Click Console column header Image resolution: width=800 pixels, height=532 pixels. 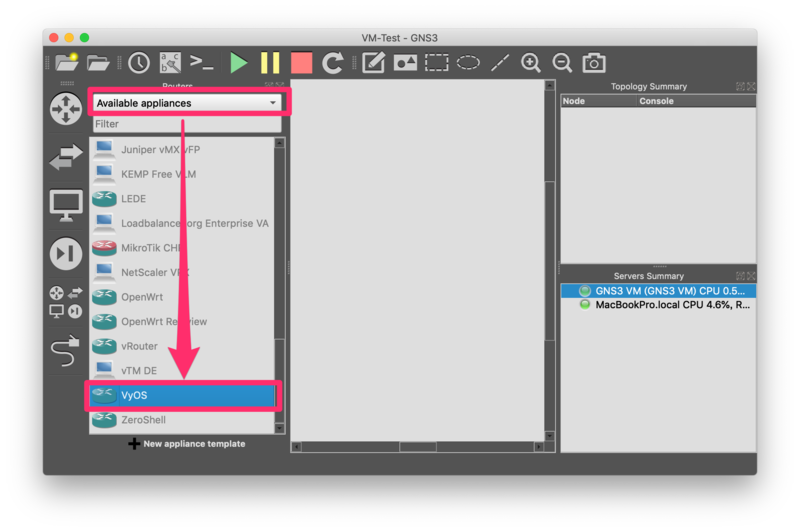pos(696,101)
